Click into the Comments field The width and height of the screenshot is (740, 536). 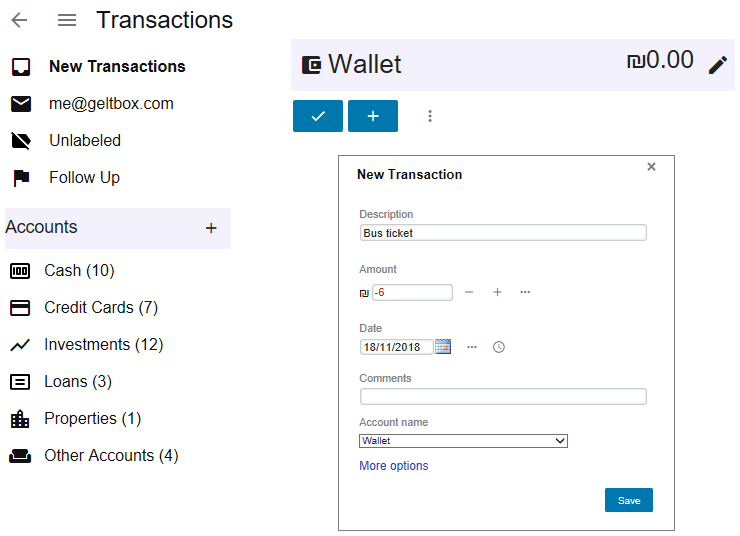pos(503,397)
